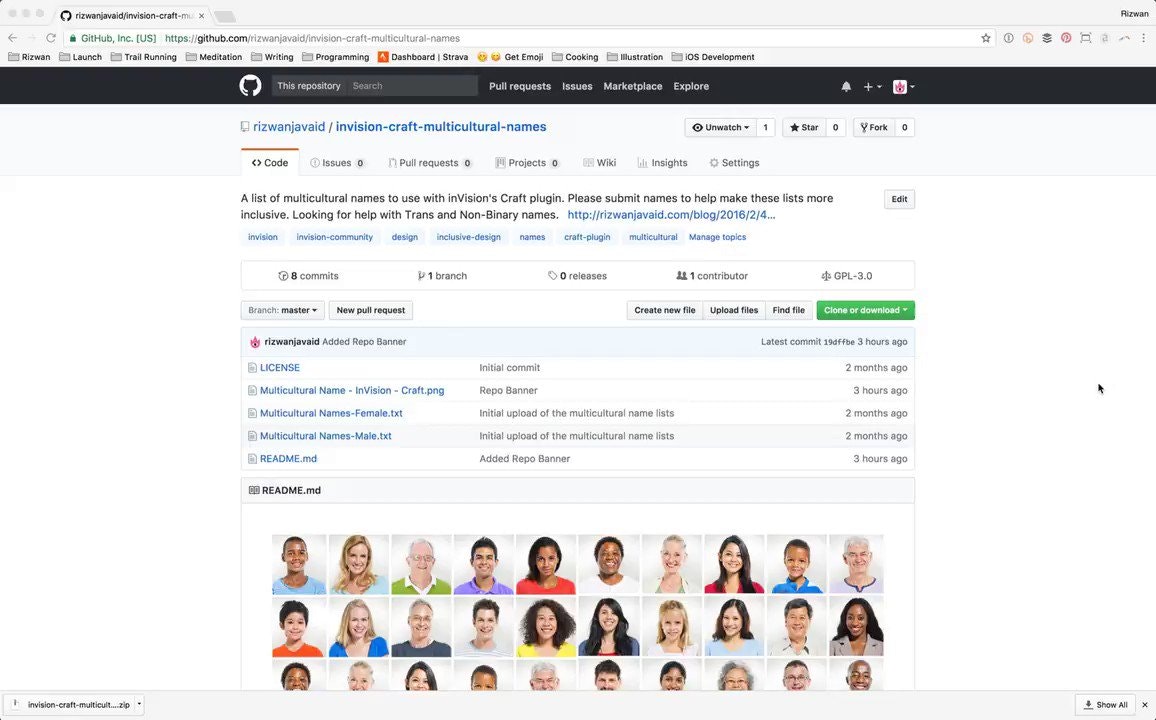Click the New pull request button

pos(371,310)
